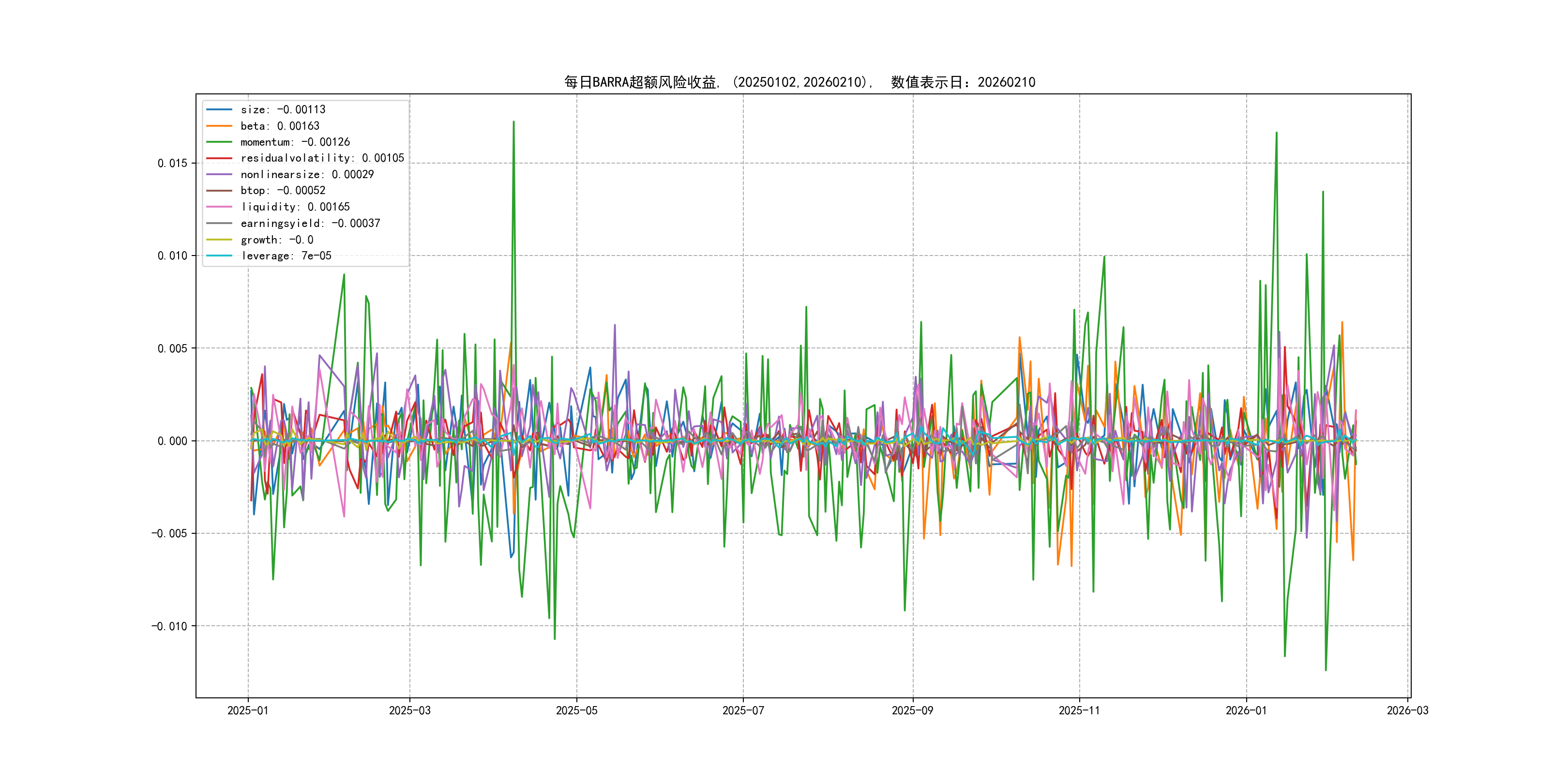This screenshot has height=784, width=1568.
Task: Click the 'growth: -0.0' legend entry
Action: point(276,240)
